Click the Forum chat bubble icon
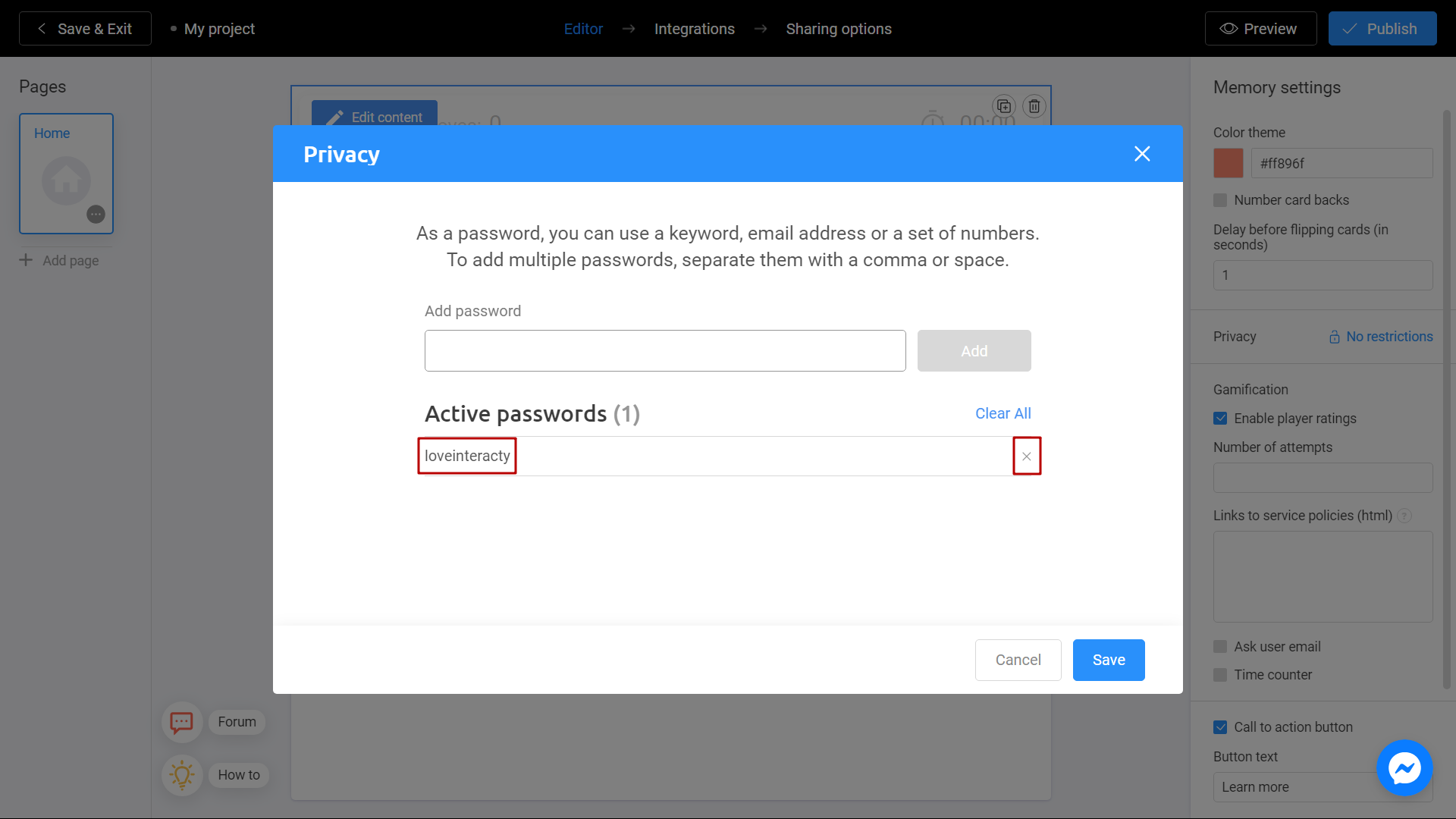1456x819 pixels. pos(181,721)
